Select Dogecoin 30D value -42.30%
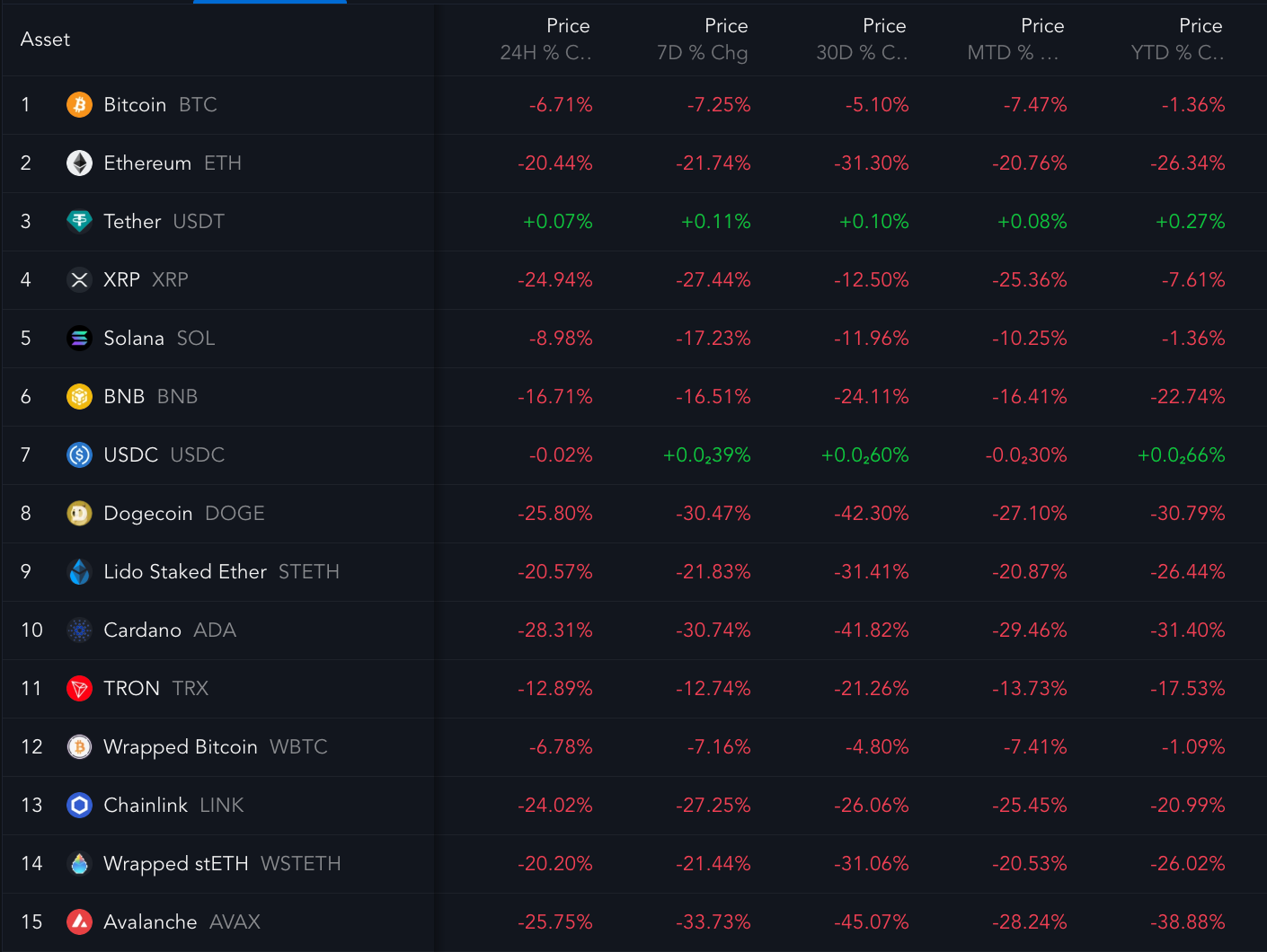The height and width of the screenshot is (952, 1267). (x=871, y=514)
